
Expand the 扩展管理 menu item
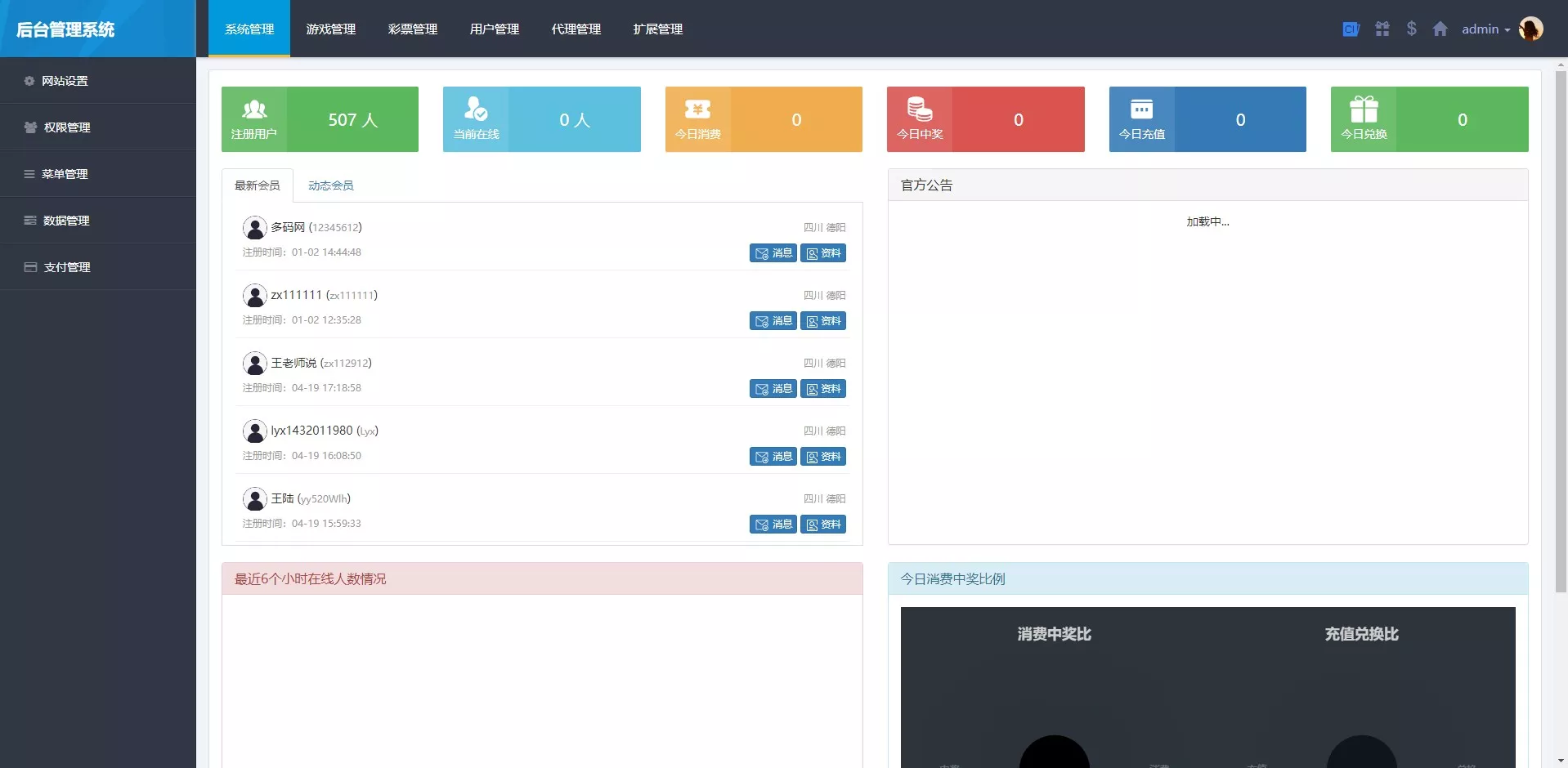[x=657, y=29]
